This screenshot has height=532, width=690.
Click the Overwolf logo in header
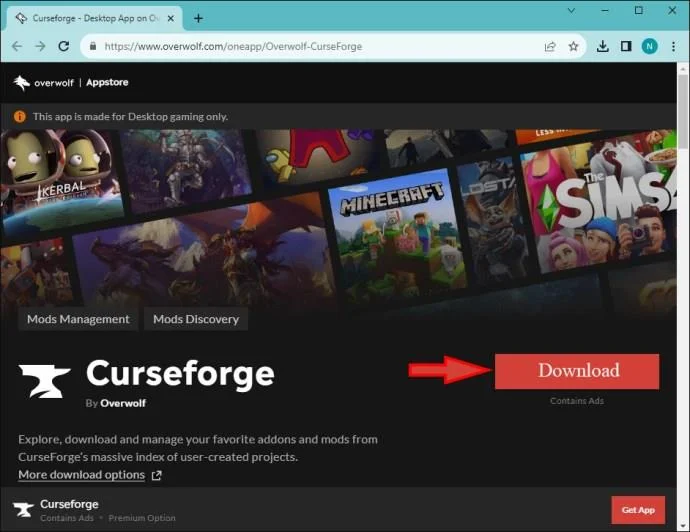41,83
